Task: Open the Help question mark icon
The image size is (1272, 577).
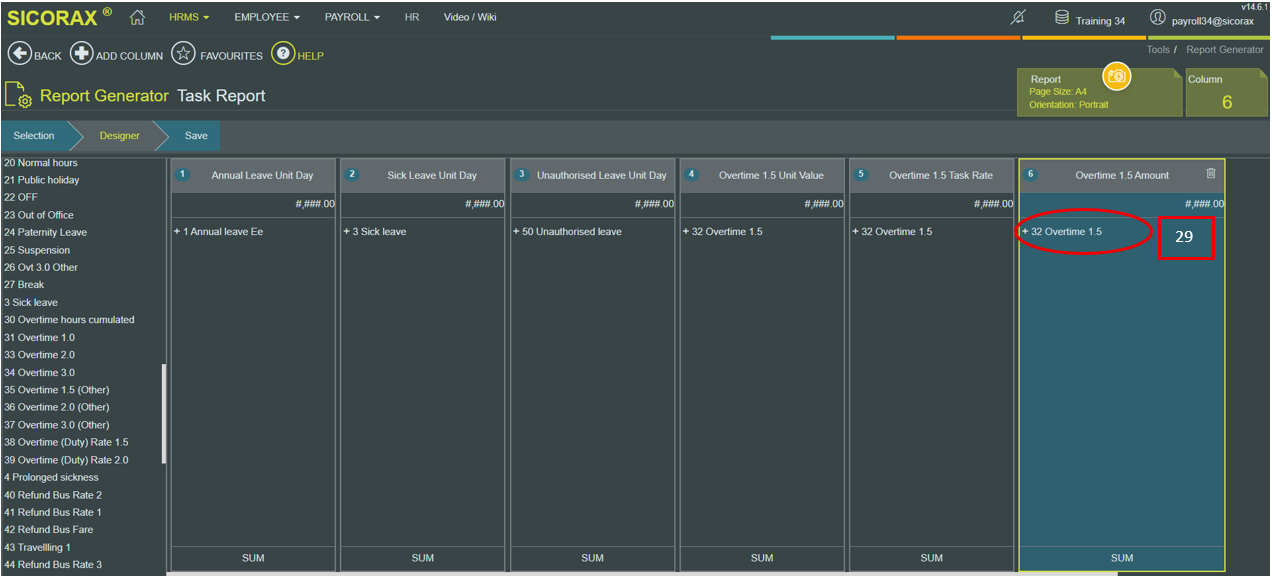Action: pos(283,54)
